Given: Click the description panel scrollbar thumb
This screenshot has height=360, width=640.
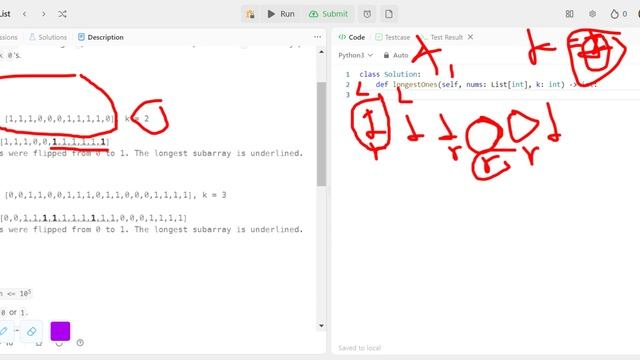Looking at the screenshot, I should coord(321,134).
